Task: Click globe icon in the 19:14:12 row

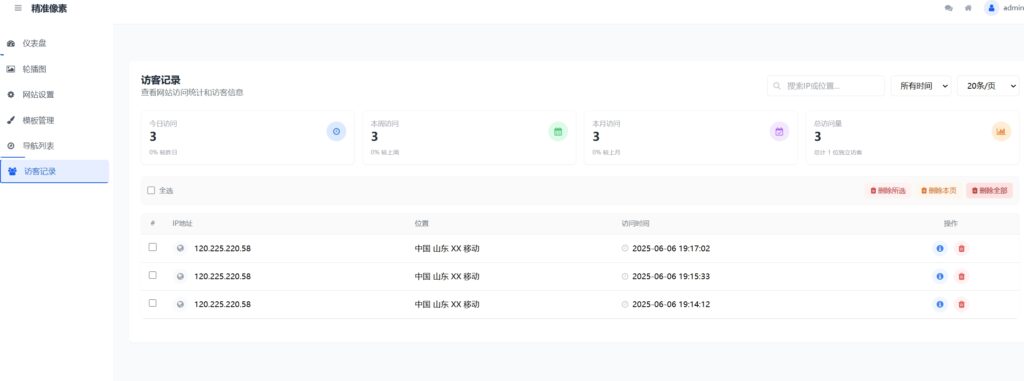Action: [x=180, y=304]
